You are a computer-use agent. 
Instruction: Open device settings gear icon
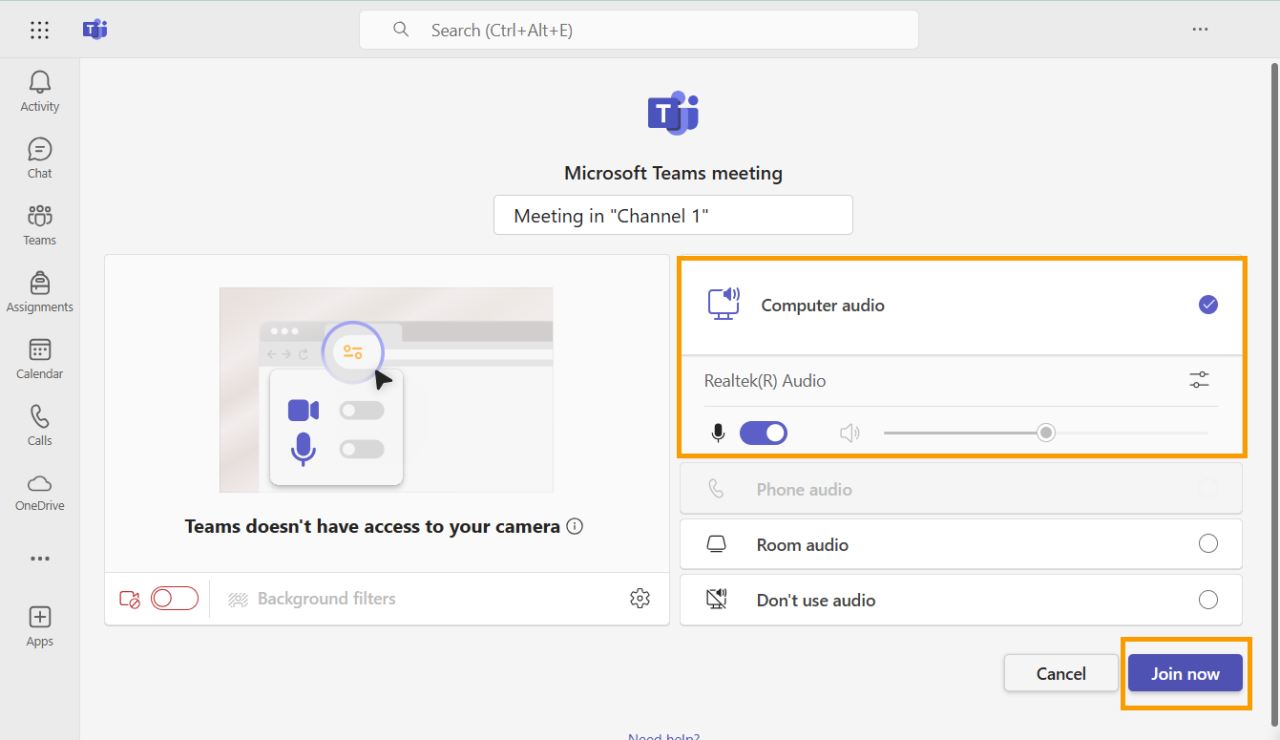point(640,598)
